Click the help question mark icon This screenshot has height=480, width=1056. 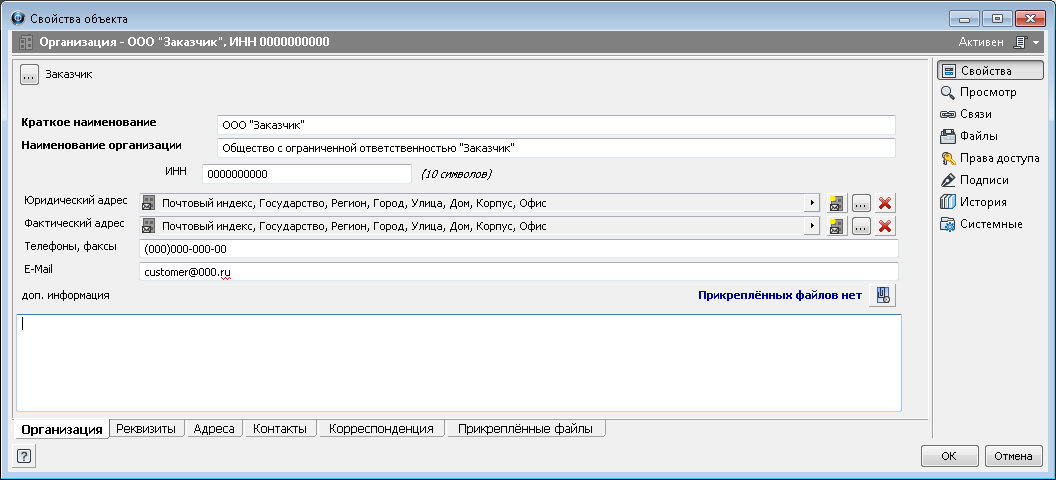tap(24, 456)
